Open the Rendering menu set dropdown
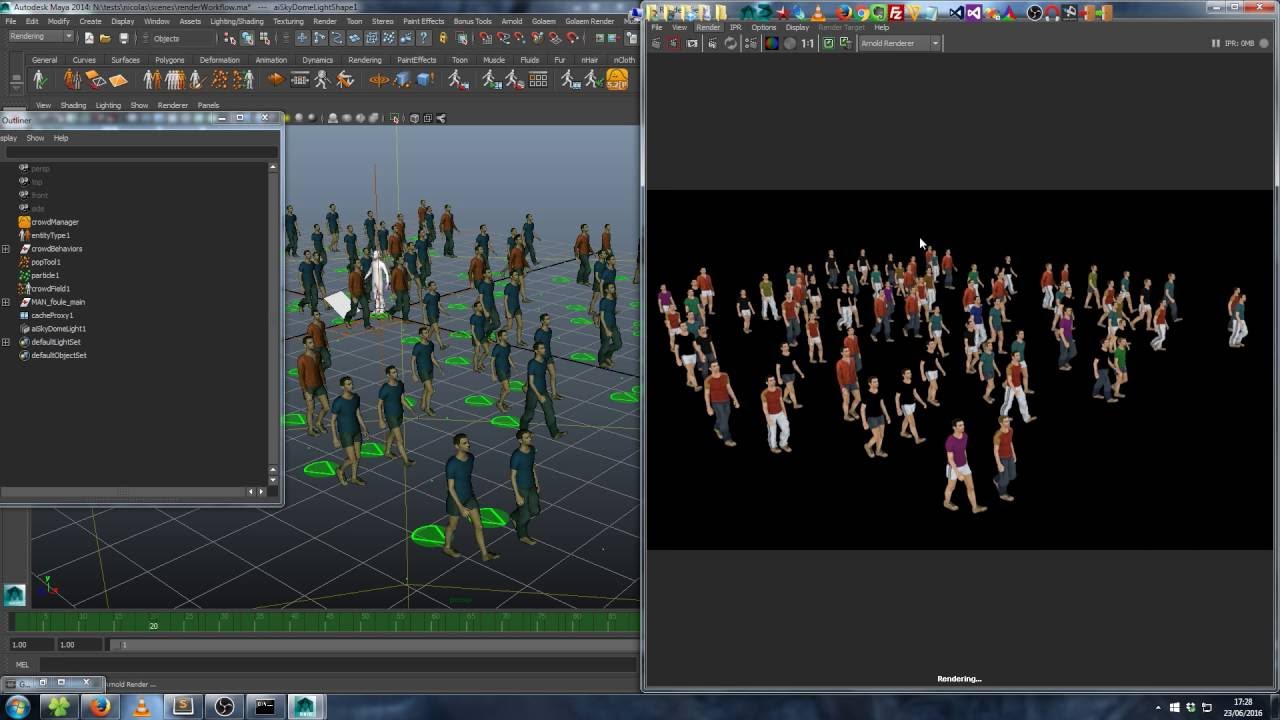This screenshot has height=720, width=1280. pos(41,37)
